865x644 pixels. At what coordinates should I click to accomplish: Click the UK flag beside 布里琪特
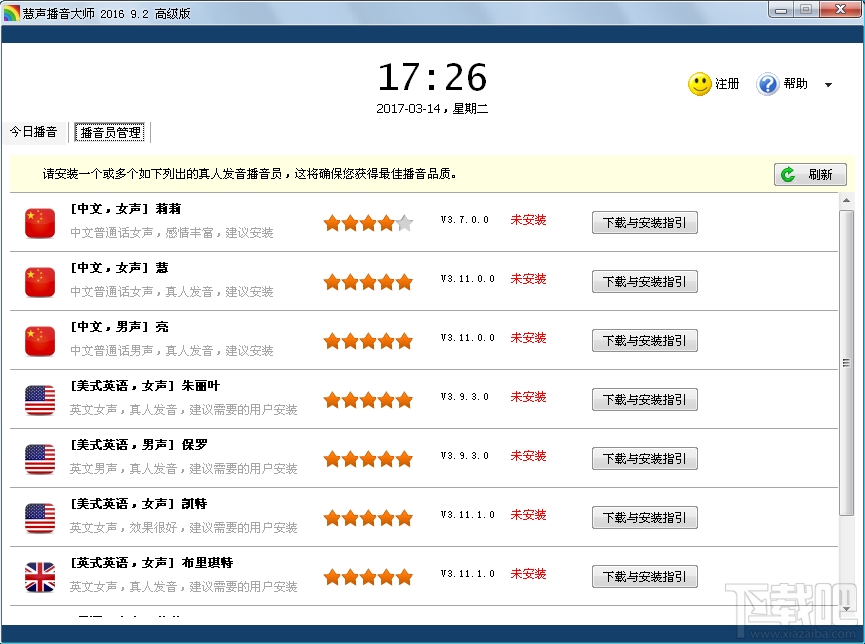(39, 575)
